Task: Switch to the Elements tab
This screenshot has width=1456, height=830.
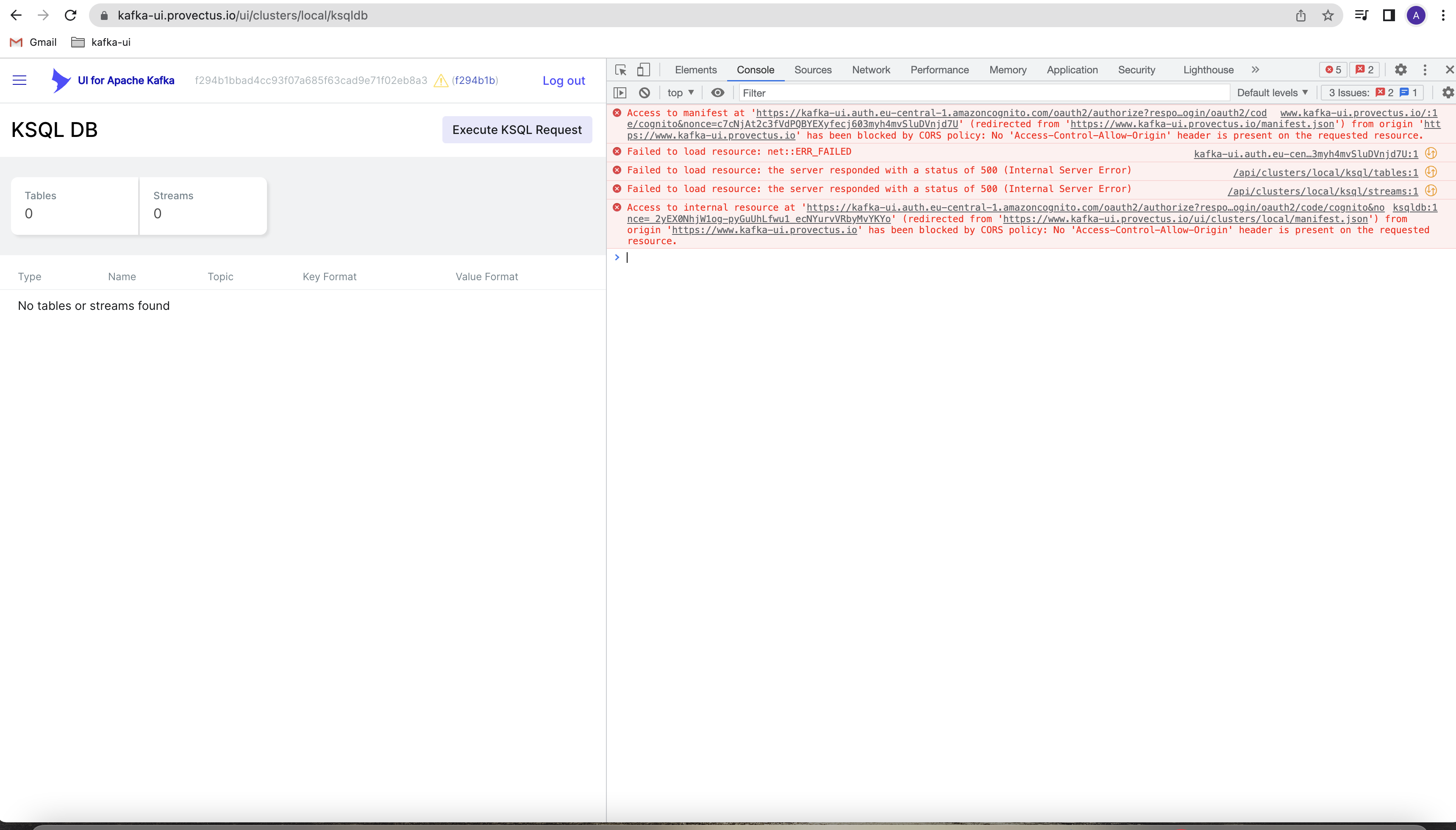Action: (x=696, y=70)
